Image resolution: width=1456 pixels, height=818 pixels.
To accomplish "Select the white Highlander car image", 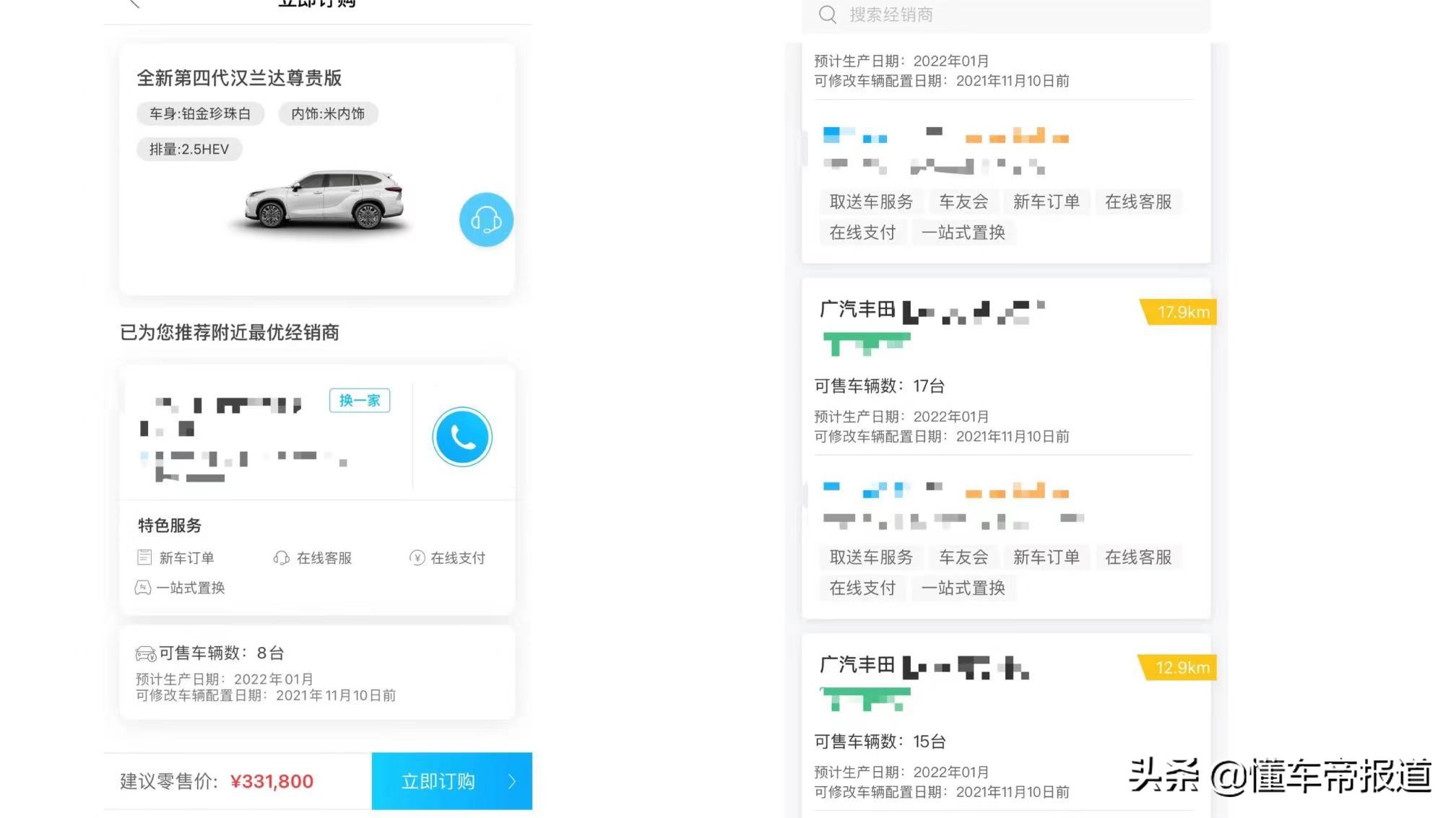I will tap(324, 201).
